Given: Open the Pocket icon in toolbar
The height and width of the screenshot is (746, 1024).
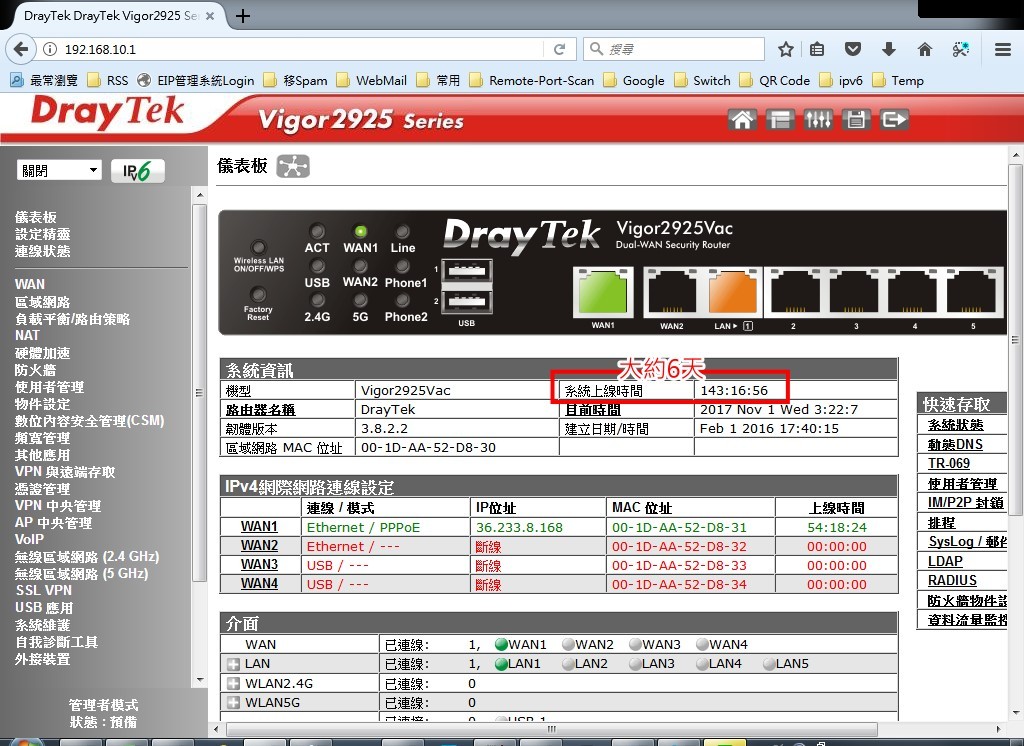Looking at the screenshot, I should pyautogui.click(x=853, y=49).
